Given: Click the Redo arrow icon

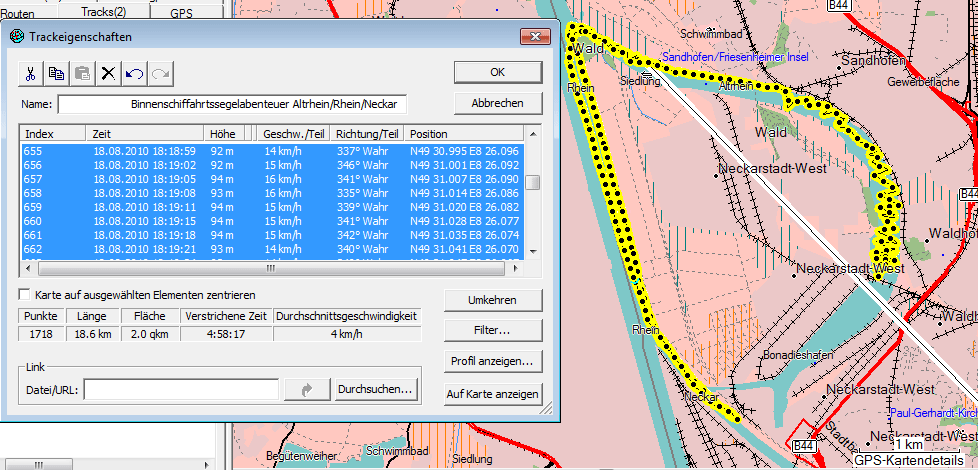Looking at the screenshot, I should [x=161, y=73].
